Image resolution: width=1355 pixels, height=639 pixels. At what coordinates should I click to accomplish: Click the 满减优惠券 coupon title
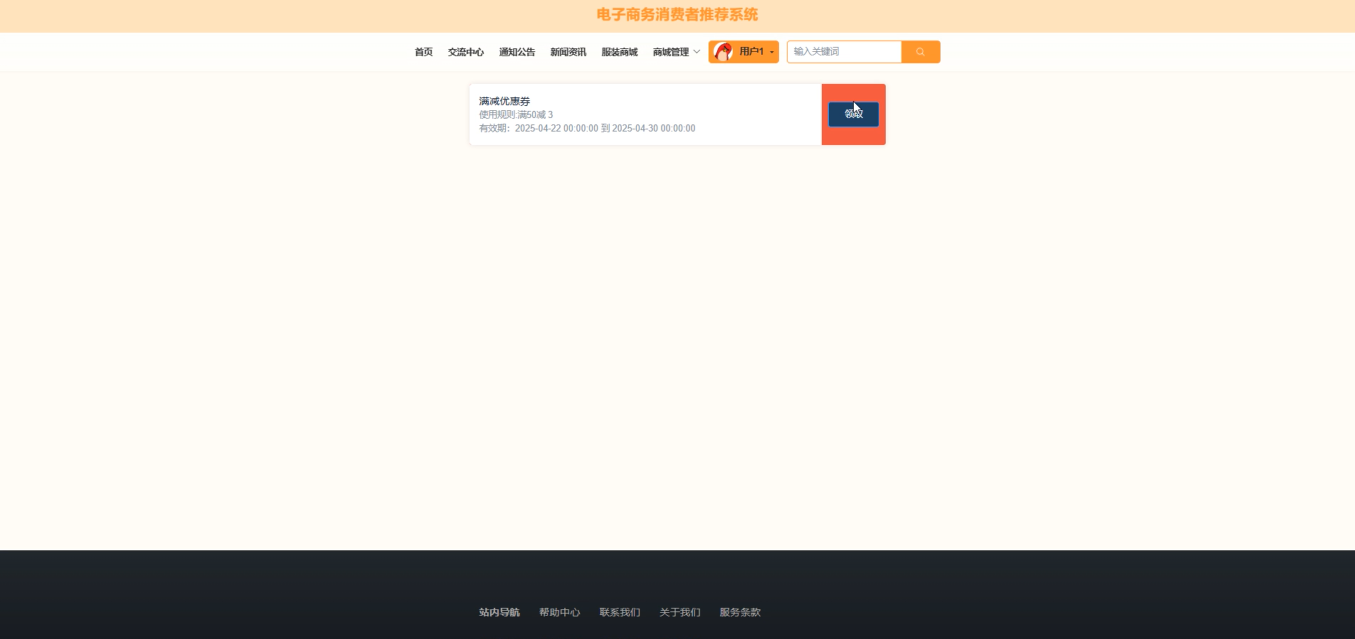(x=505, y=101)
